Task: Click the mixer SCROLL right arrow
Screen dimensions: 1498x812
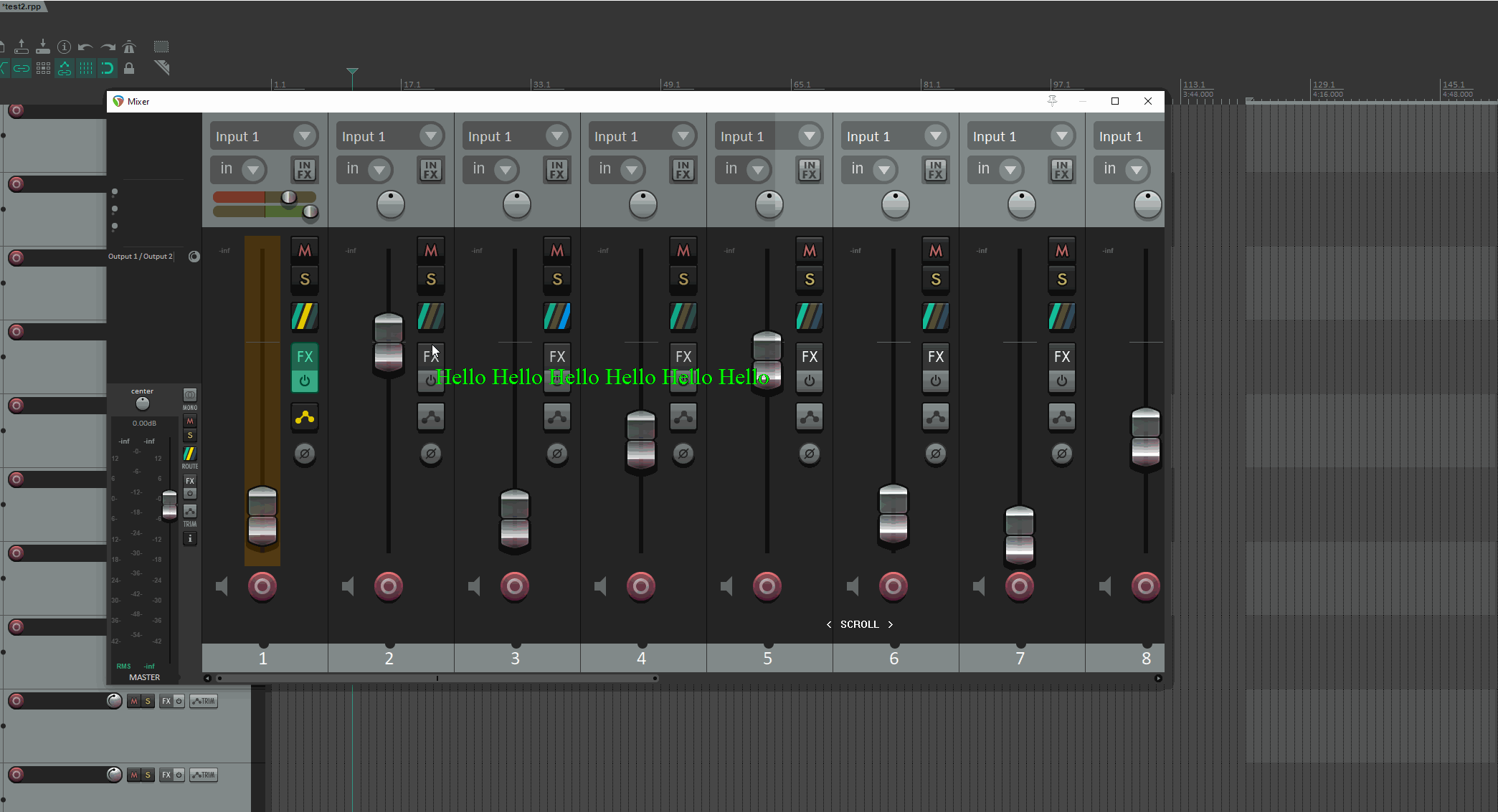Action: [x=891, y=624]
